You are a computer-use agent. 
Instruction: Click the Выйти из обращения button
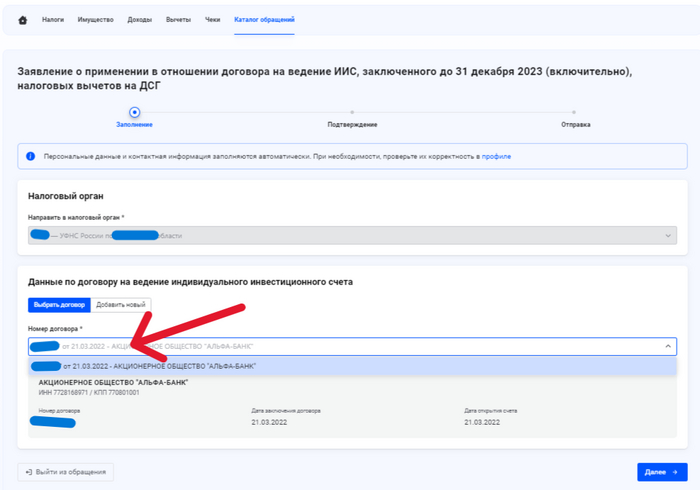point(66,472)
